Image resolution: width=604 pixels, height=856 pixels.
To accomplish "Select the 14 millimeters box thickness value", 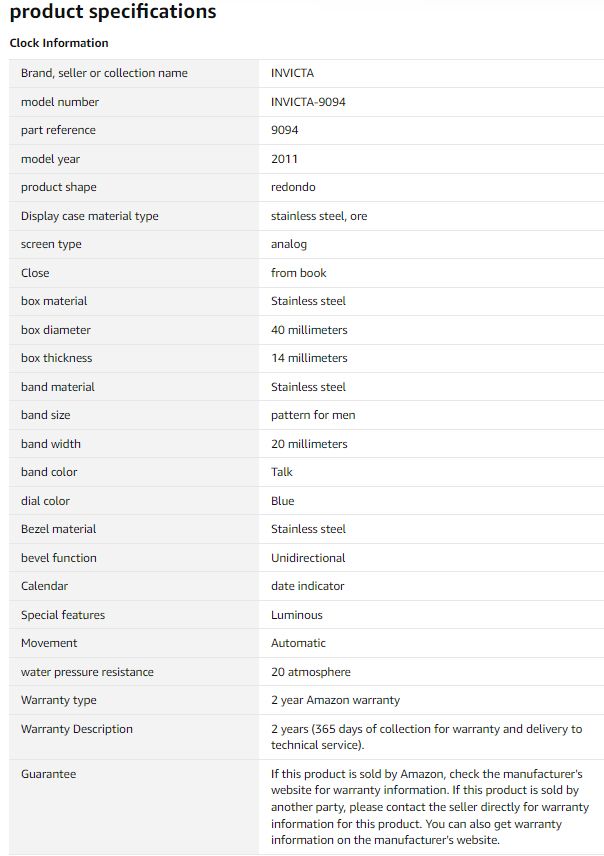I will pos(309,358).
